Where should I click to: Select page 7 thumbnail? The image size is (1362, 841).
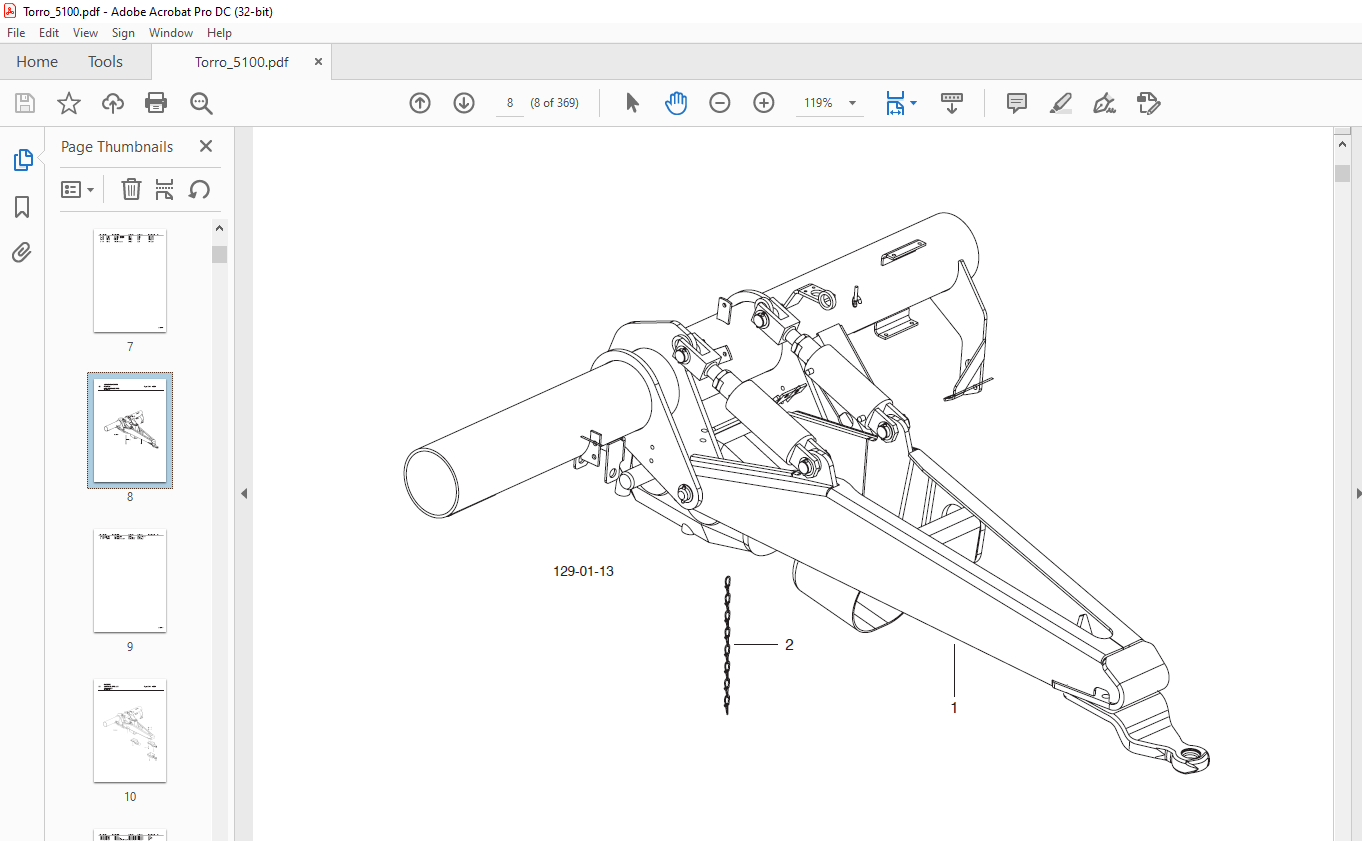pos(130,281)
